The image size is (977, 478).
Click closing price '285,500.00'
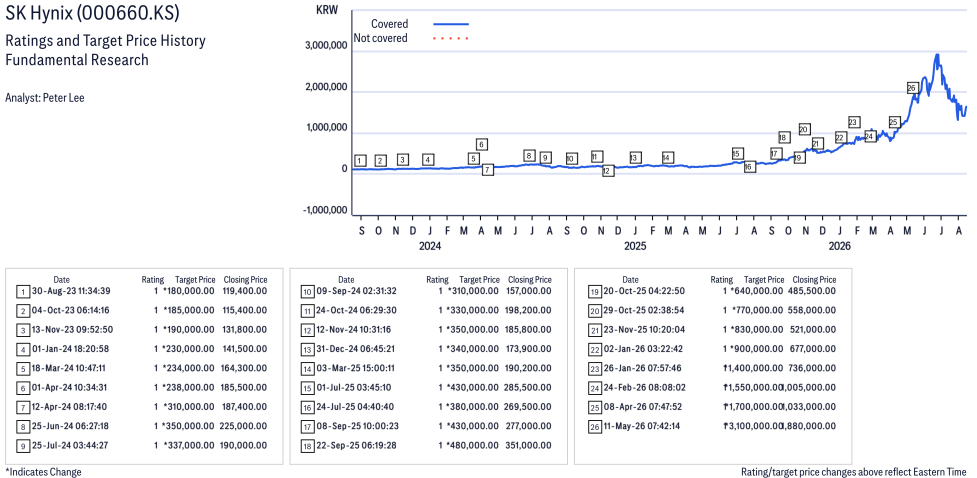(x=527, y=388)
